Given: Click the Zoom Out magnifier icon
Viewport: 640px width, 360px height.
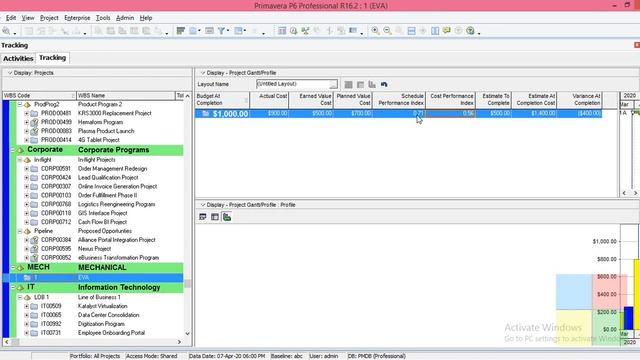Looking at the screenshot, I should (387, 31).
